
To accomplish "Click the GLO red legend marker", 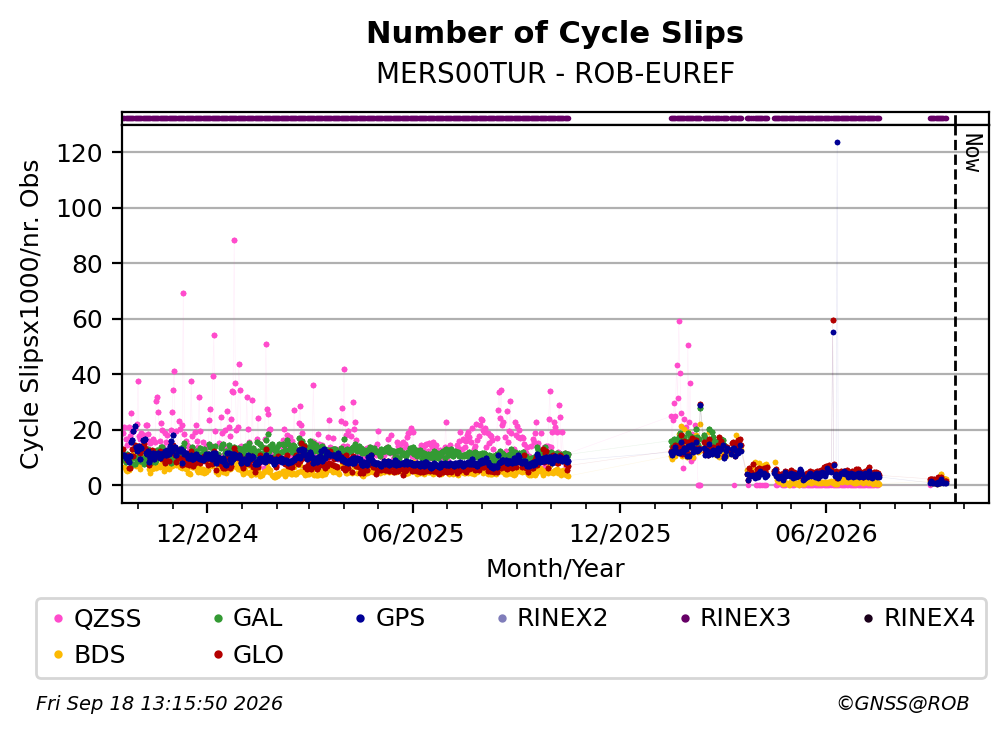I will [x=219, y=655].
